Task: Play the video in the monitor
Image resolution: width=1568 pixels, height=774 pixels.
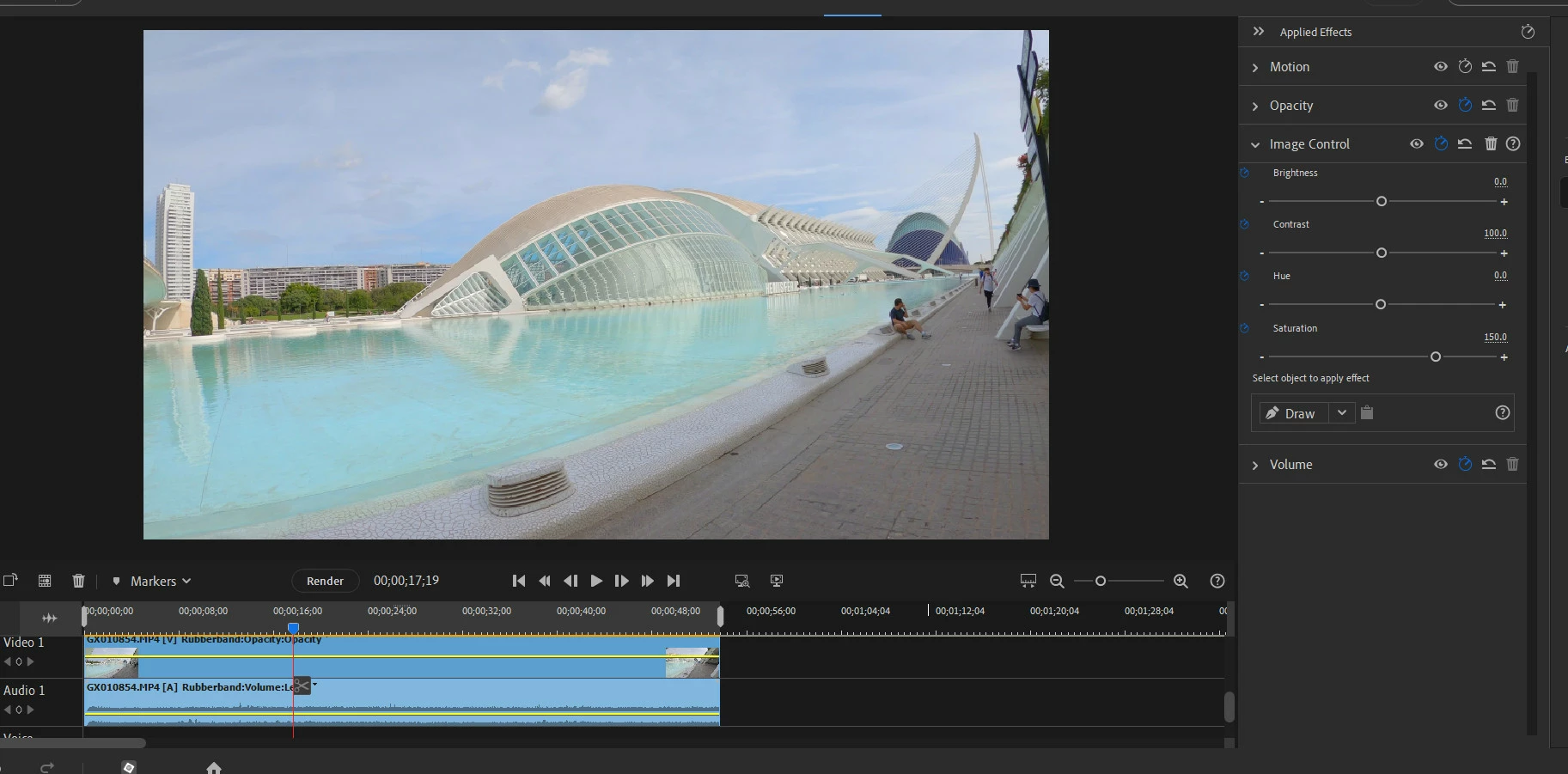Action: click(x=596, y=581)
